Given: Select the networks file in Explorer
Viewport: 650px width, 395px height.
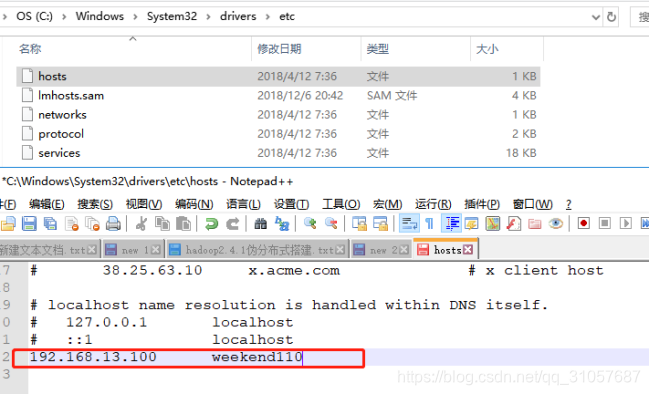Looking at the screenshot, I should 278,114.
